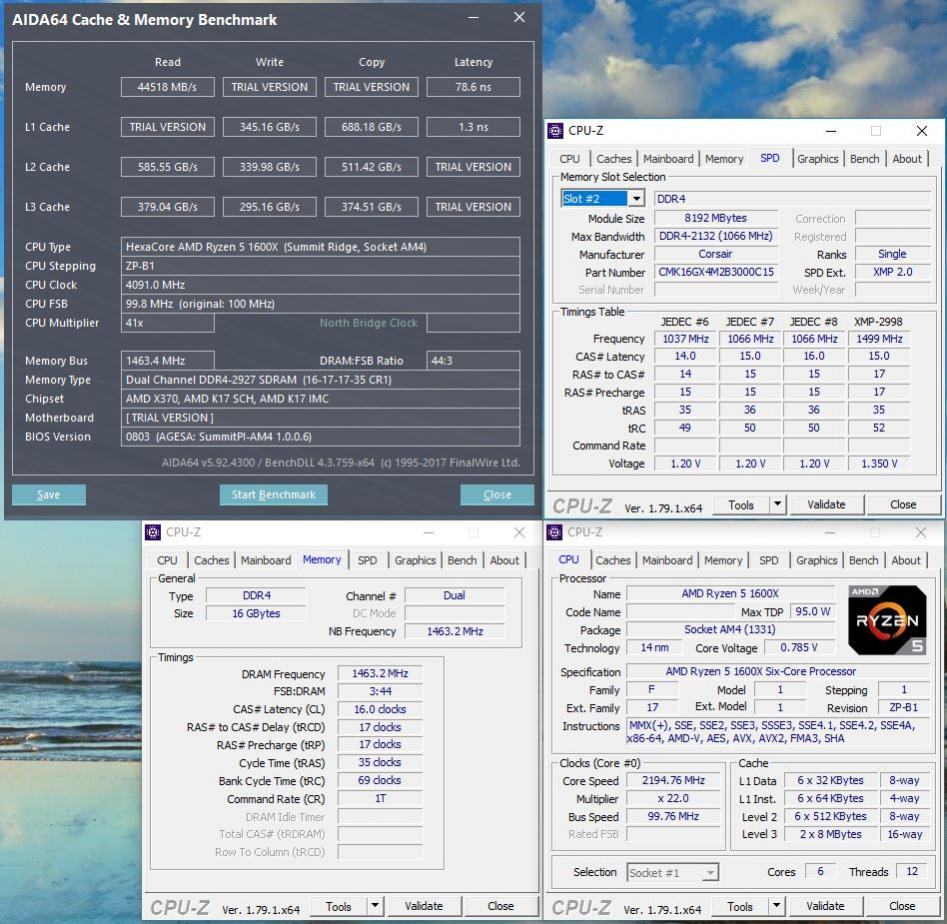Open Caches tab in Memory window

click(x=211, y=560)
